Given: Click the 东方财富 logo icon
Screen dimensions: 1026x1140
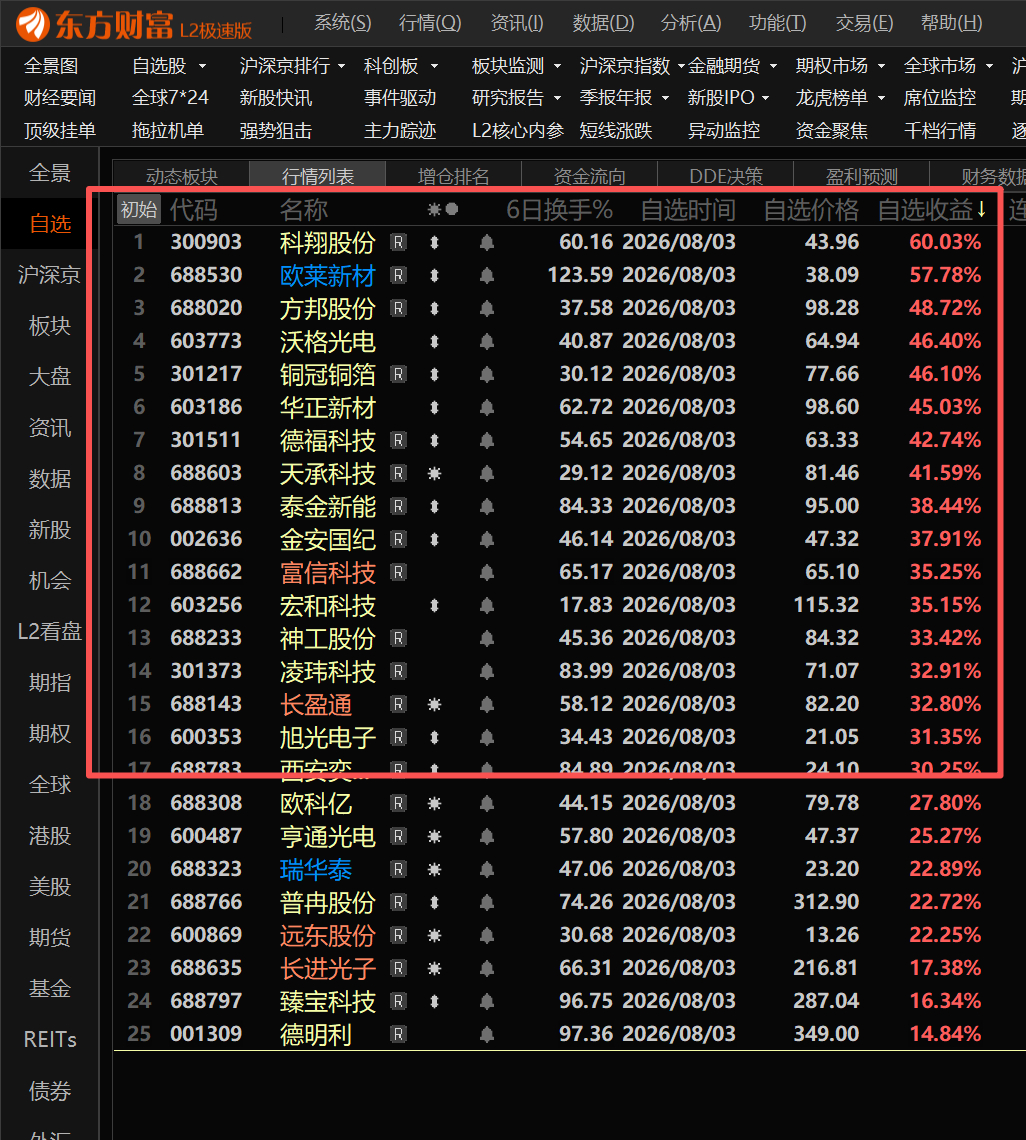Looking at the screenshot, I should click(x=33, y=24).
